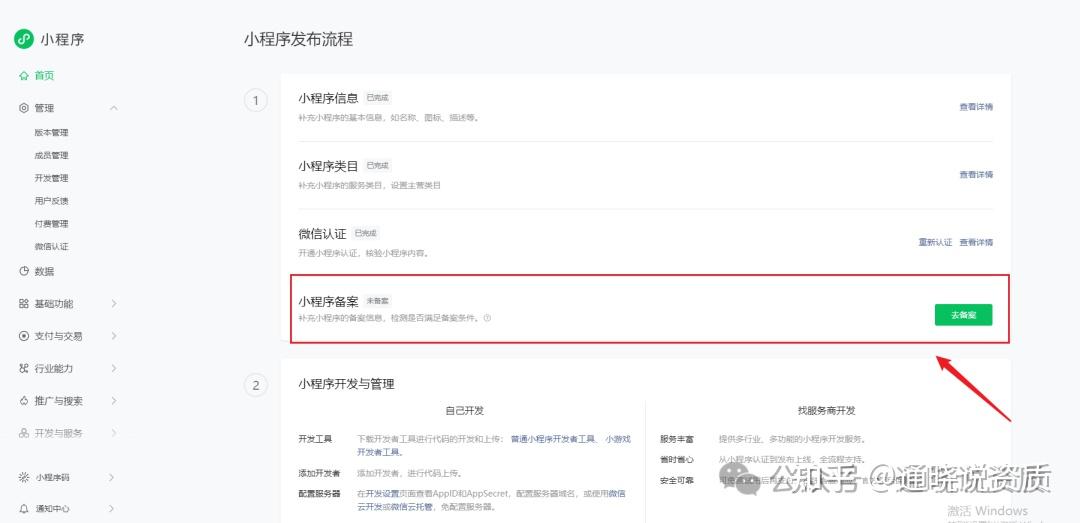Screen dimensions: 1080x523
Task: Click the green 小程序 logo icon
Action: (23, 39)
